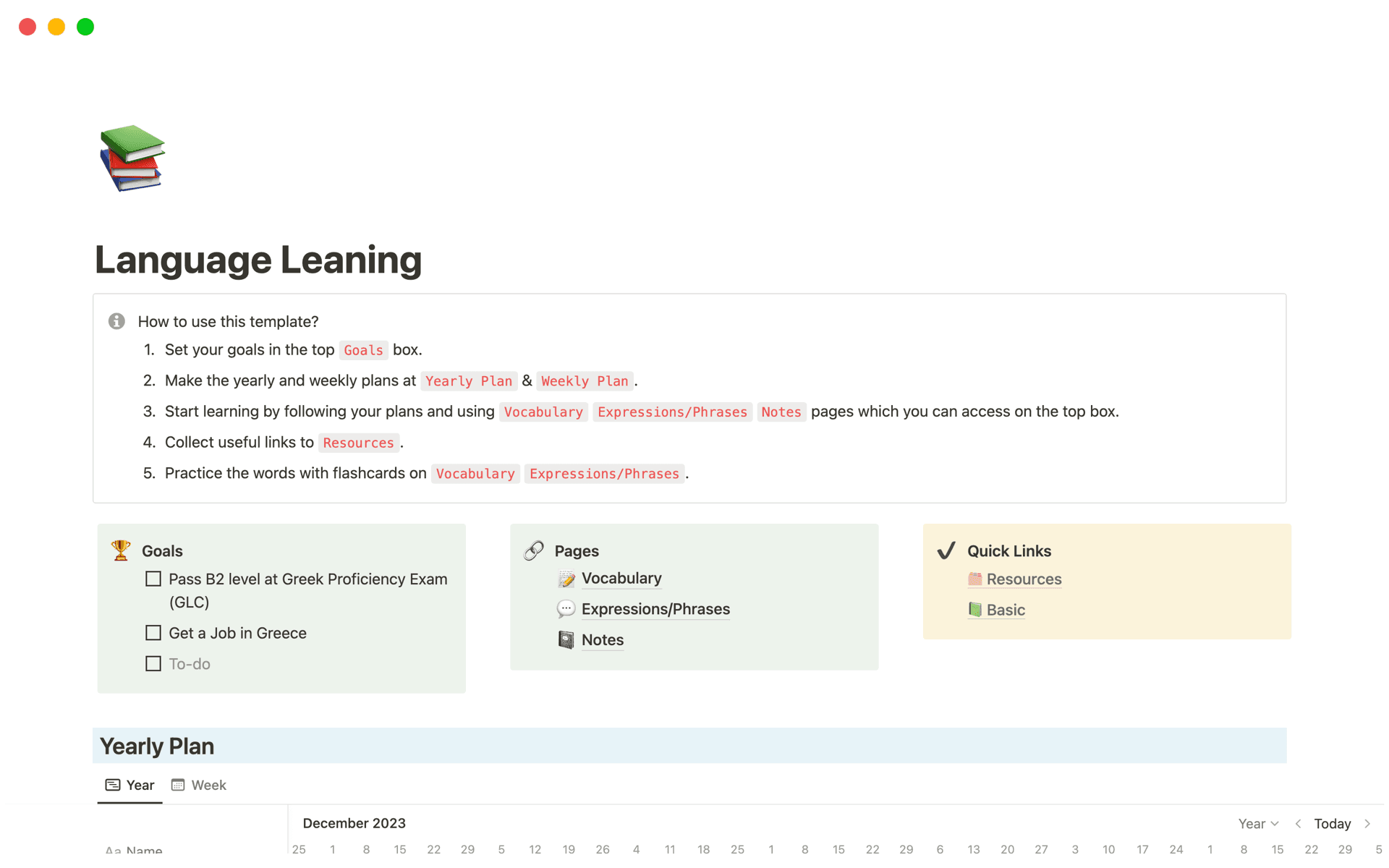The image size is (1389, 868).
Task: Click the Today button on the calendar
Action: pyautogui.click(x=1332, y=823)
